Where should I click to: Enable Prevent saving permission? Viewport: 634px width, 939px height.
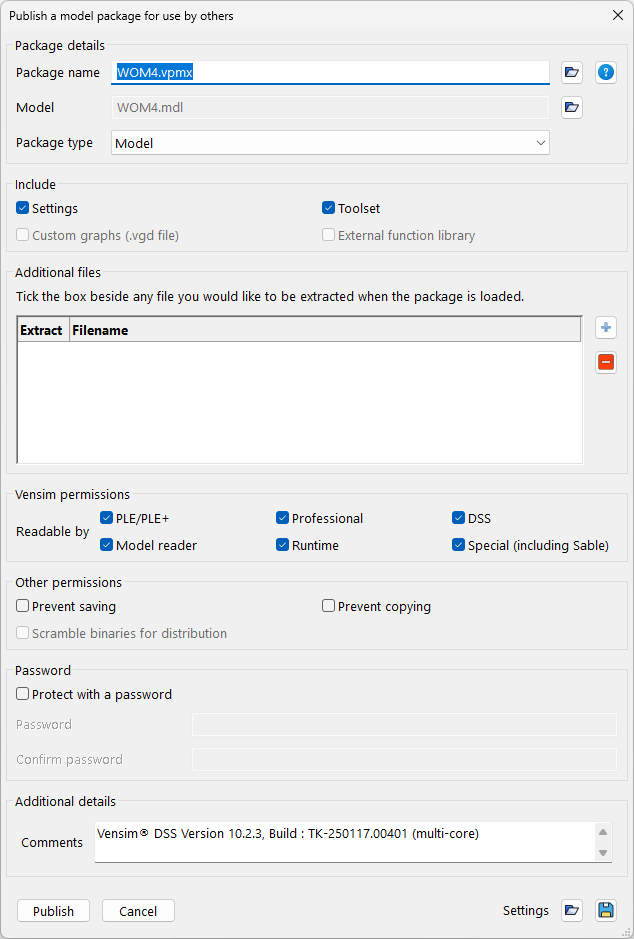tap(23, 606)
